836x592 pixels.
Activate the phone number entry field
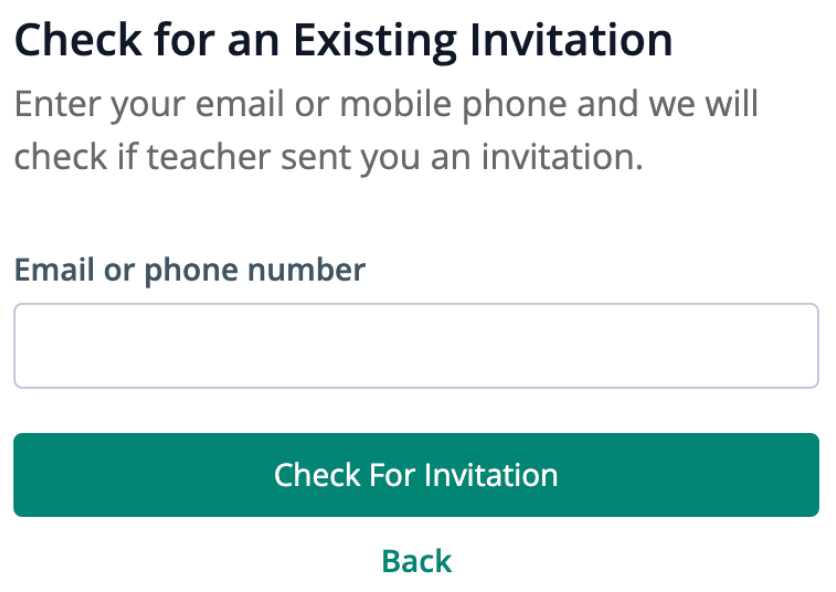pos(416,346)
